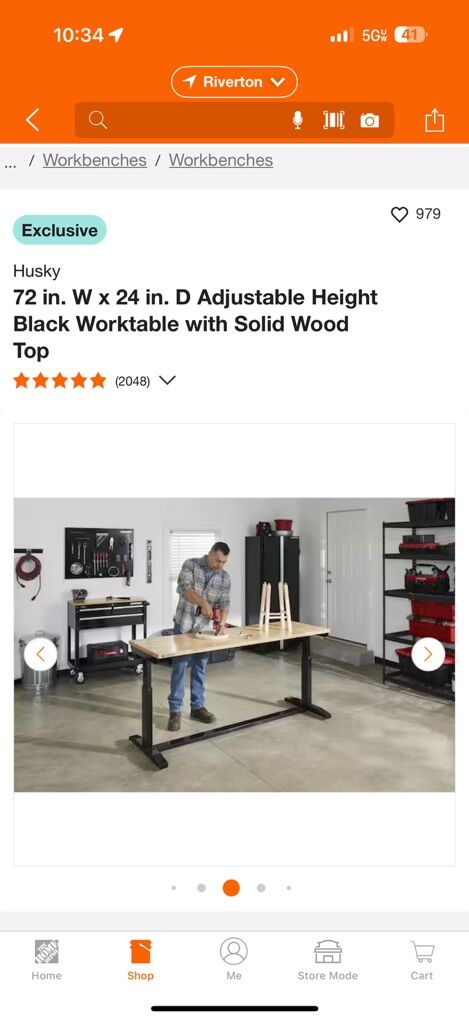Screen dimensions: 469x1020
Task: Tap the share icon
Action: click(435, 120)
